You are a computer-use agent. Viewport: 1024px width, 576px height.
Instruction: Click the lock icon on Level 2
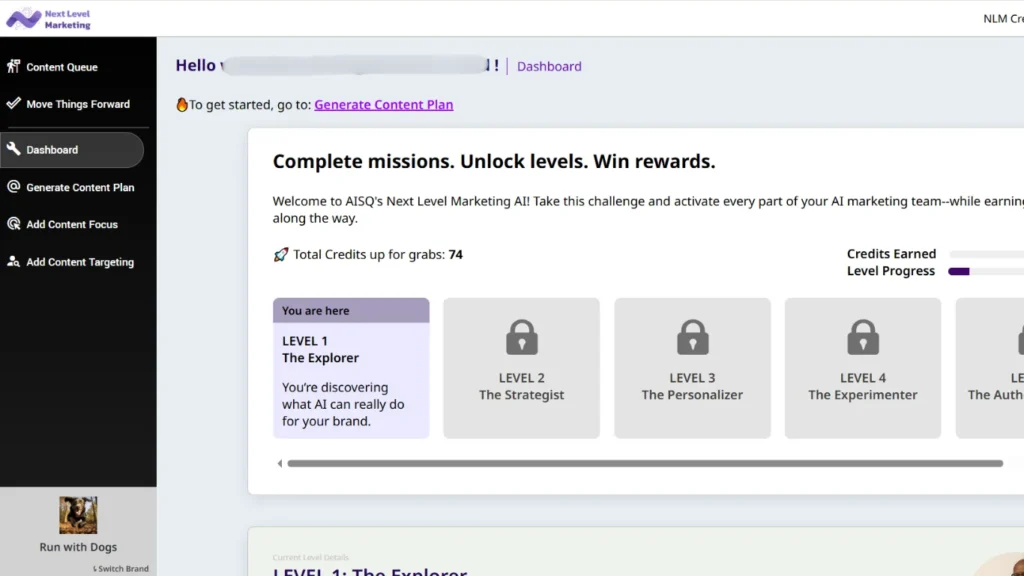[x=521, y=338]
